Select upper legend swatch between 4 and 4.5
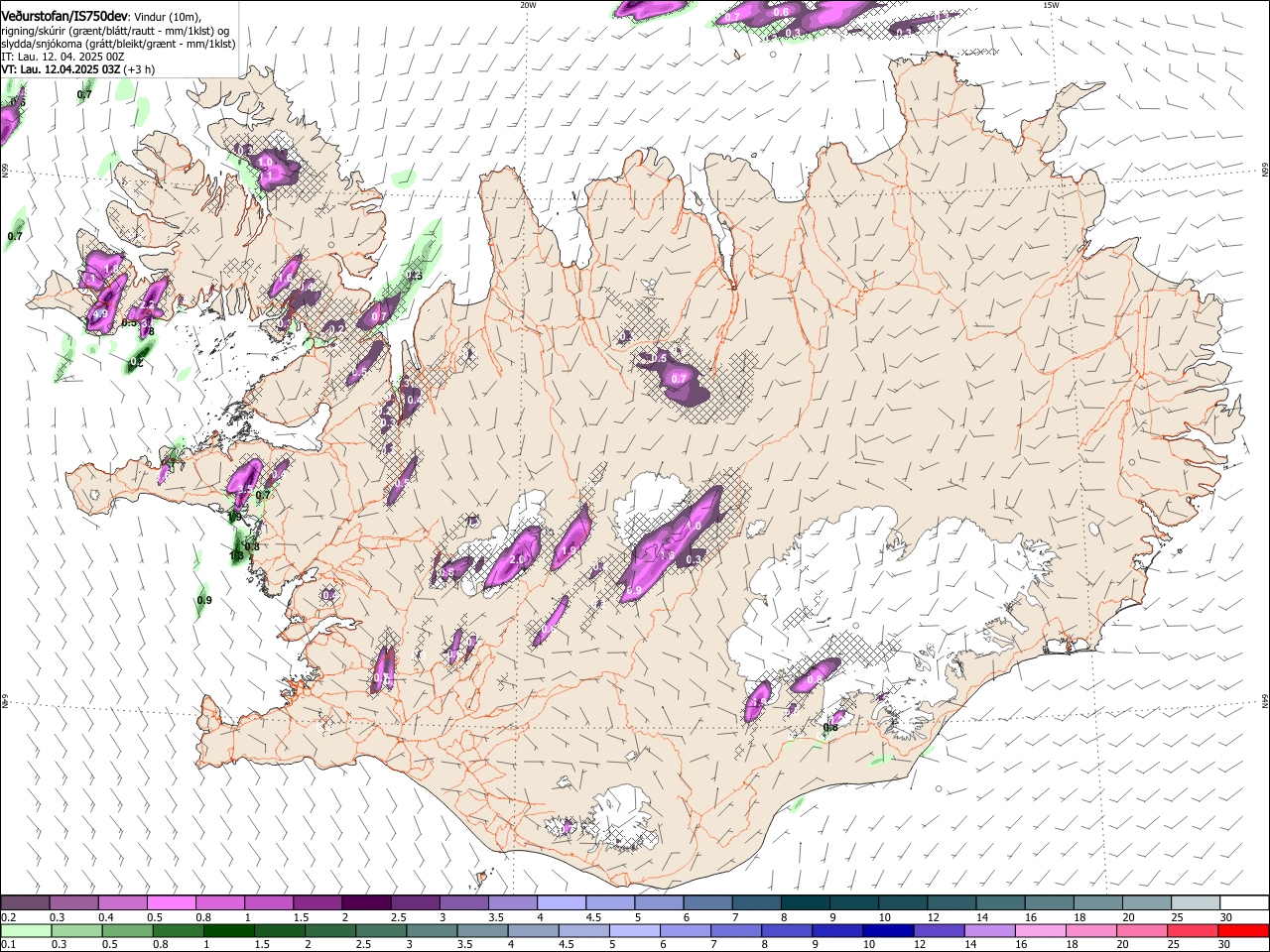The image size is (1270, 952). 561,902
